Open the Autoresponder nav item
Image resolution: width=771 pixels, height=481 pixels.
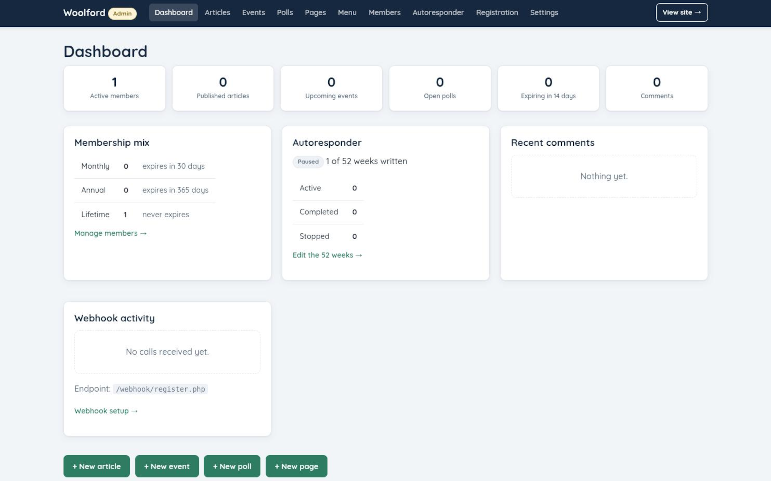click(438, 12)
